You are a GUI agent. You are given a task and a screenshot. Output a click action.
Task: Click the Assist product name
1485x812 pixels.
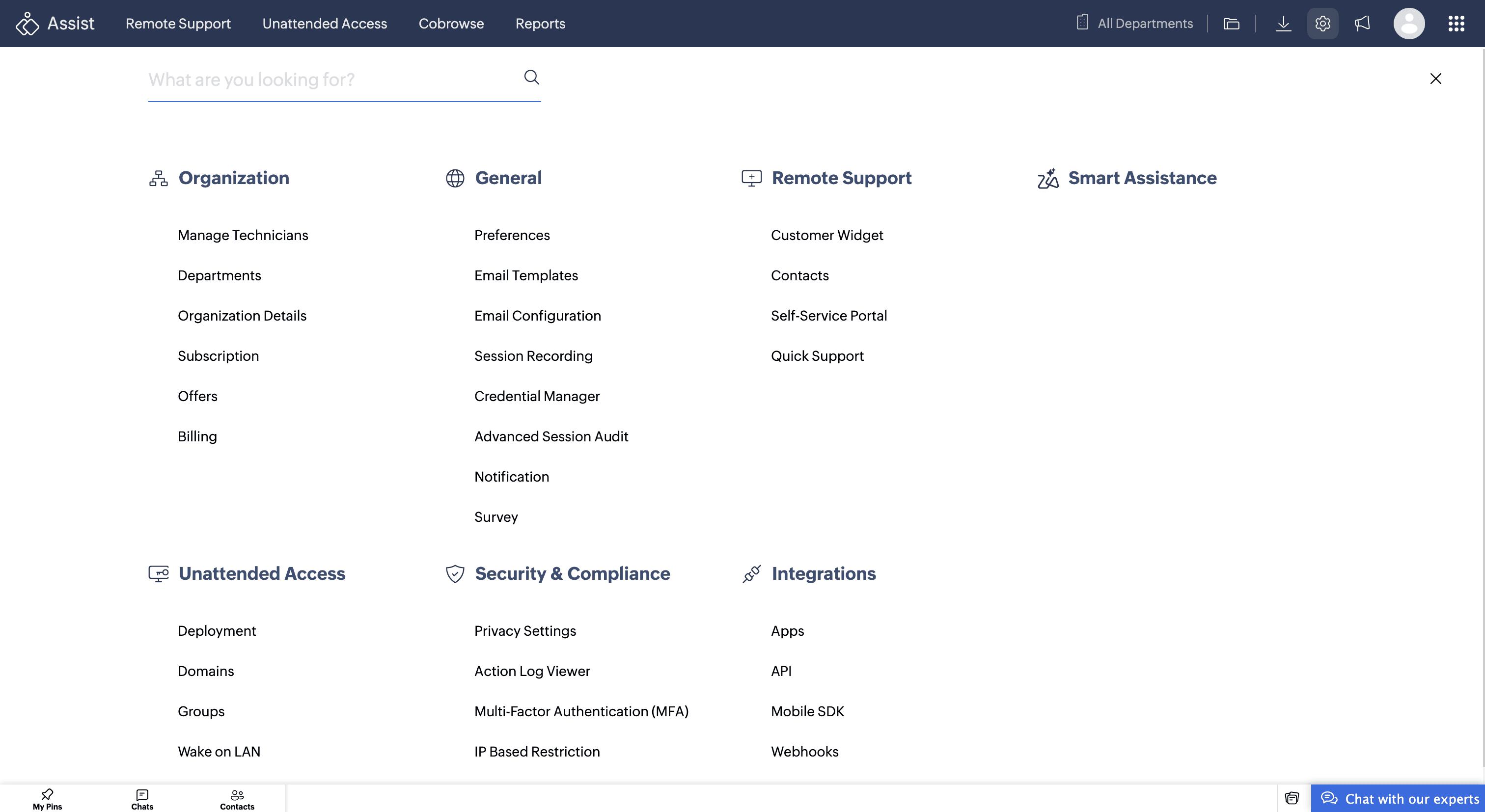pos(70,24)
